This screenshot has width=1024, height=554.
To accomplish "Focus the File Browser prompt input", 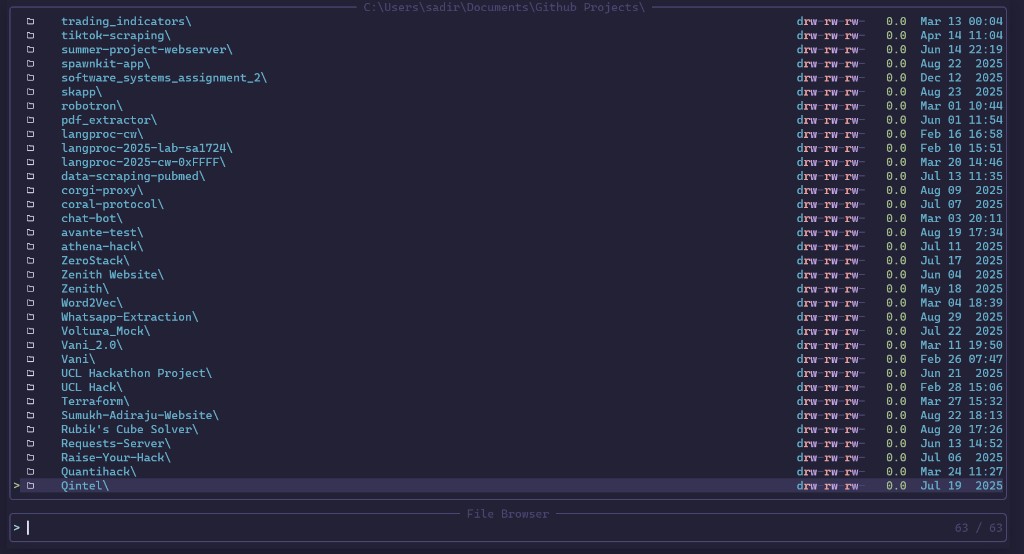I will click(507, 528).
